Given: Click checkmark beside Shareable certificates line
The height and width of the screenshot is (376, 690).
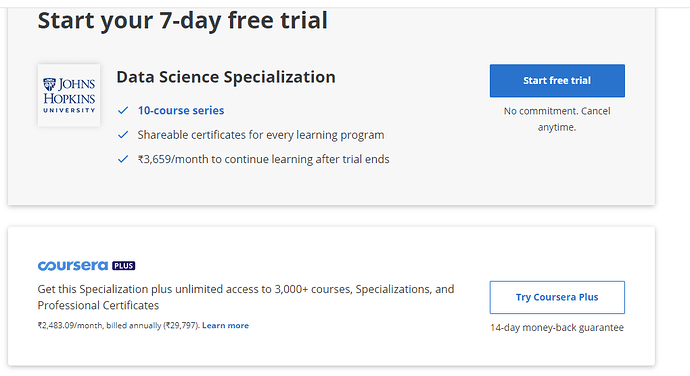Looking at the screenshot, I should click(123, 134).
